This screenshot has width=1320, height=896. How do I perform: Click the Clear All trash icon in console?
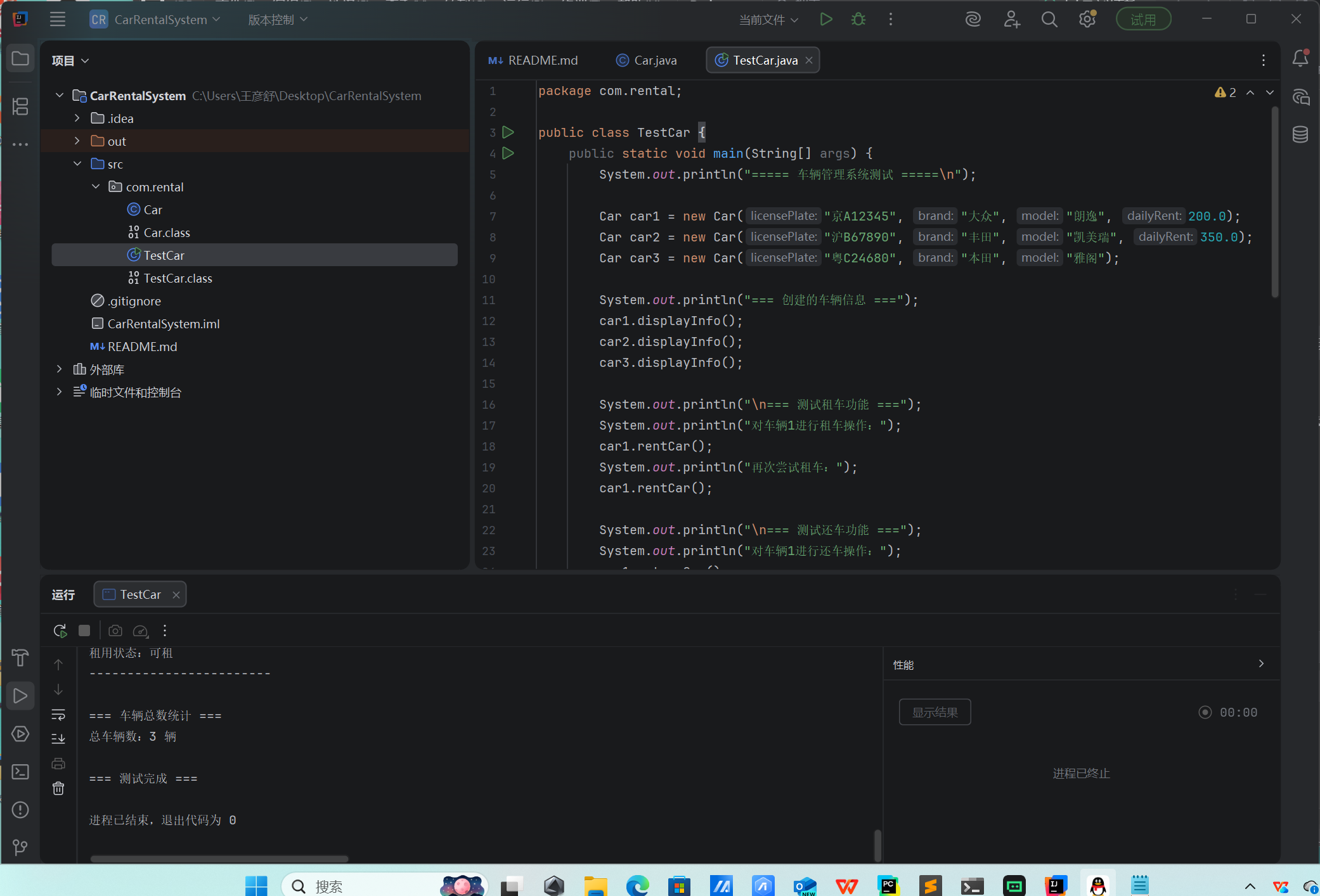[58, 788]
